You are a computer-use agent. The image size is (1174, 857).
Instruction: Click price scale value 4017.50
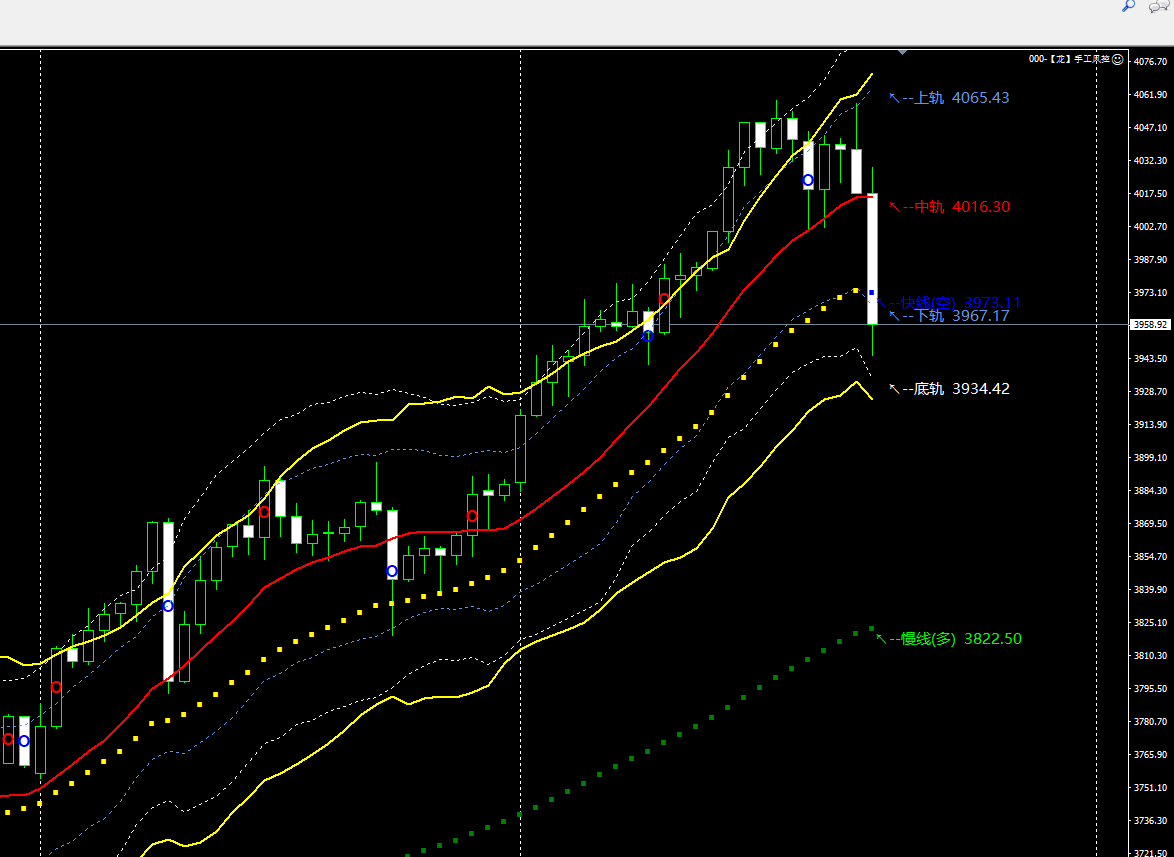pyautogui.click(x=1151, y=193)
